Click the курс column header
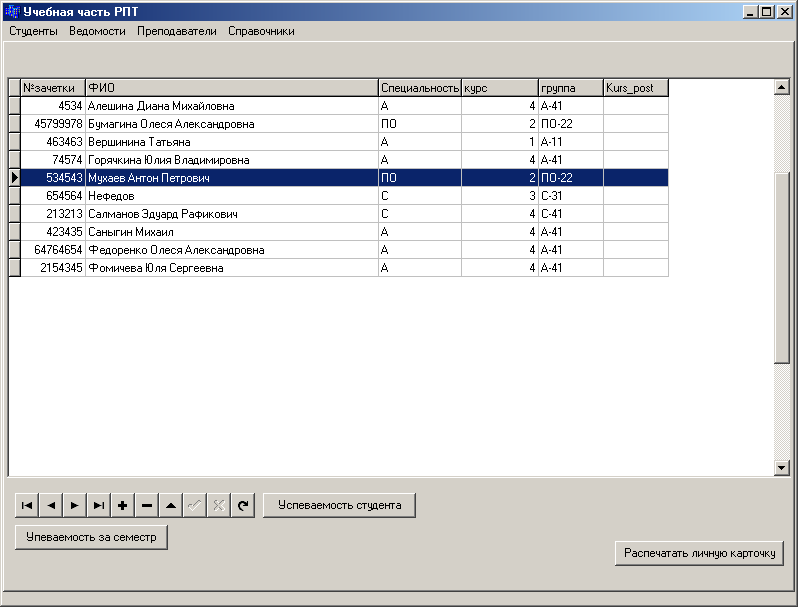 tap(500, 88)
